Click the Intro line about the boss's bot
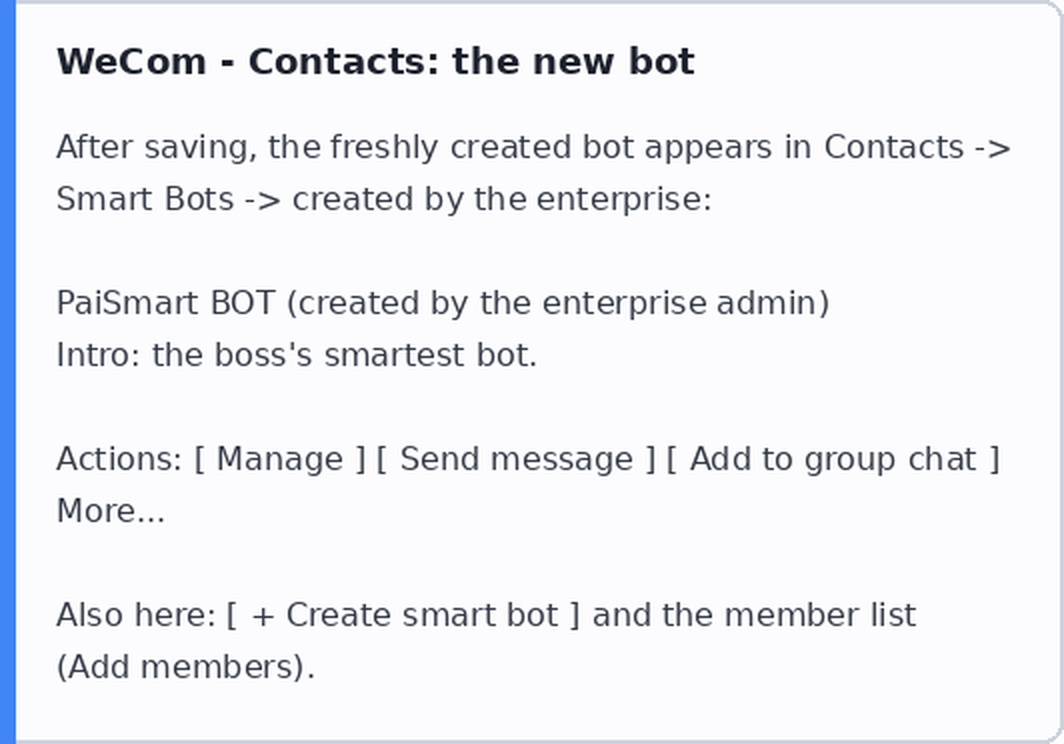1064x744 pixels. (297, 355)
